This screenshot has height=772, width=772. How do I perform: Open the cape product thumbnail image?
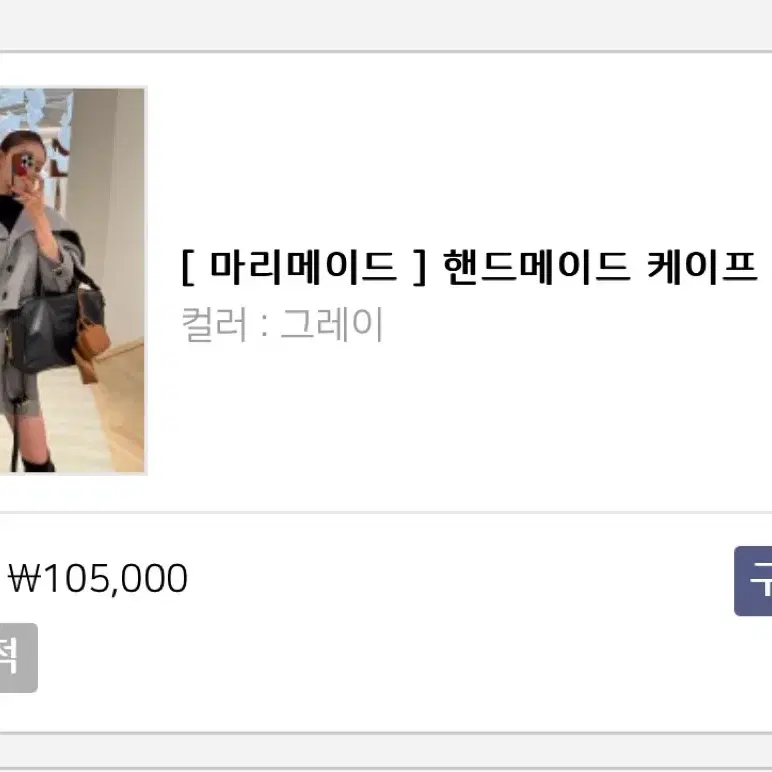coord(72,281)
